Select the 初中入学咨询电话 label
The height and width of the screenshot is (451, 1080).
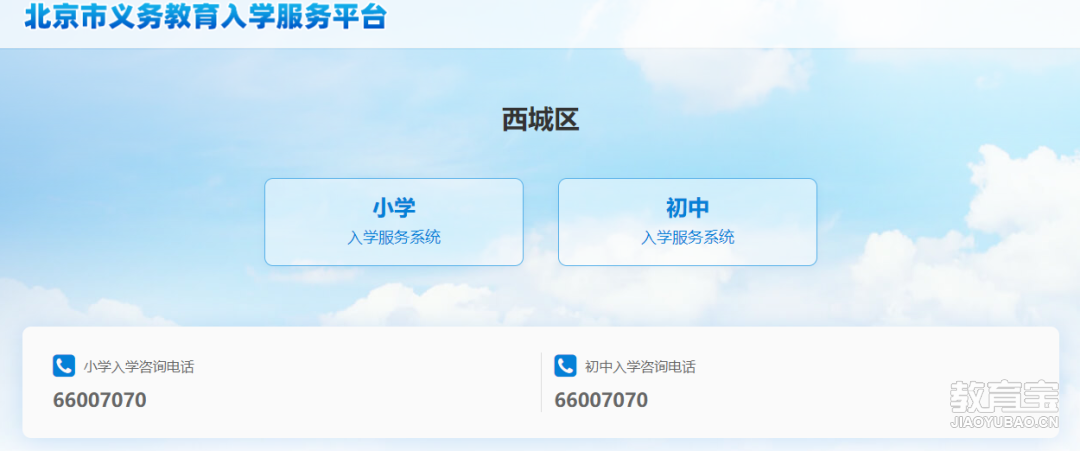click(x=641, y=367)
